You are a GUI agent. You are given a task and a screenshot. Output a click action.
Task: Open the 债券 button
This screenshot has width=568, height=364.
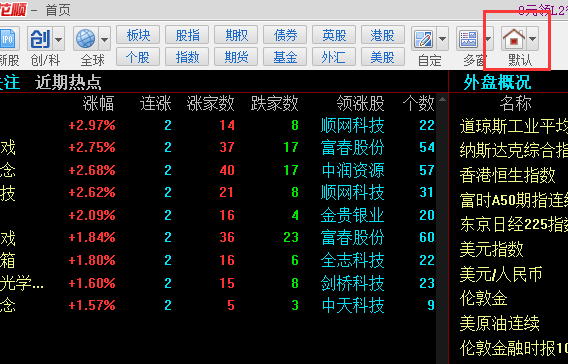(285, 35)
